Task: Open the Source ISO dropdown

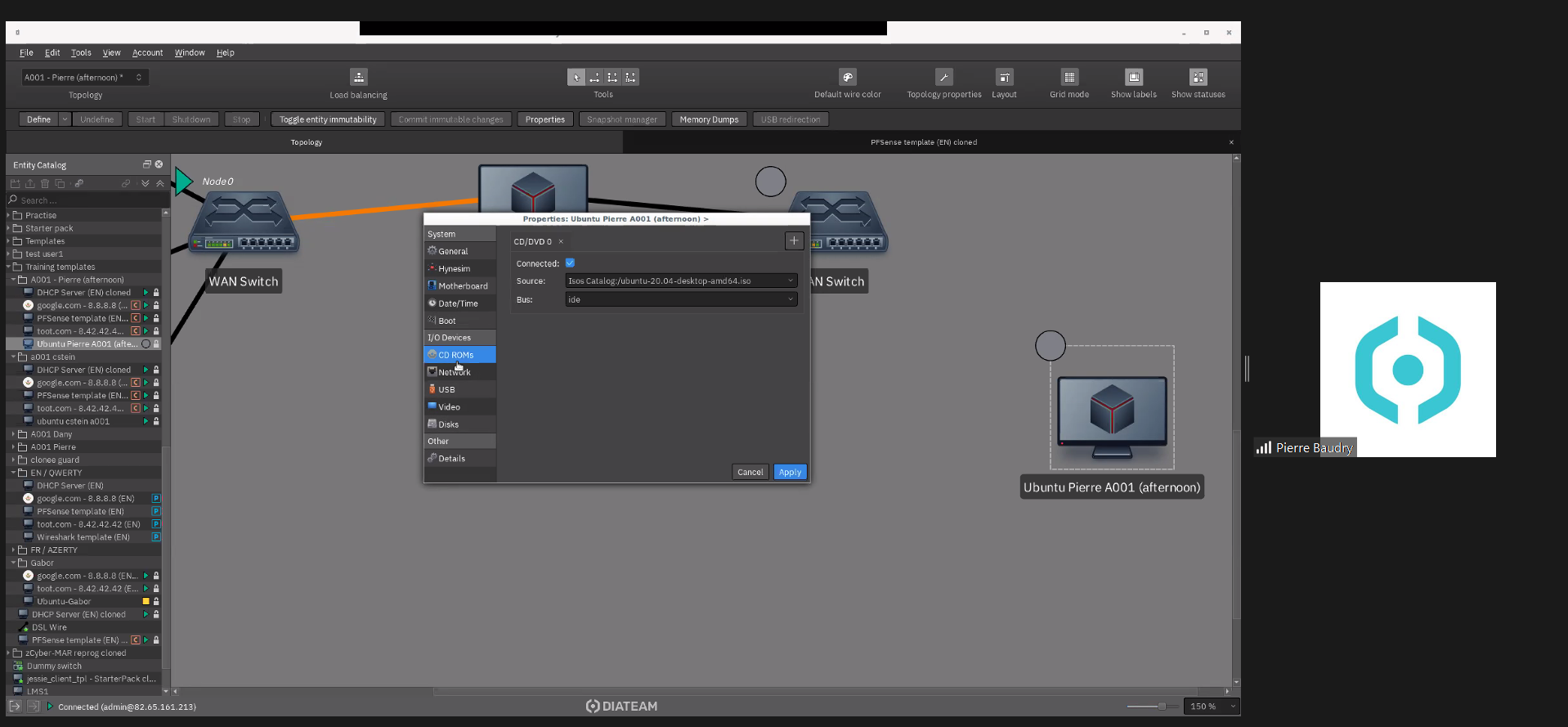Action: click(681, 281)
